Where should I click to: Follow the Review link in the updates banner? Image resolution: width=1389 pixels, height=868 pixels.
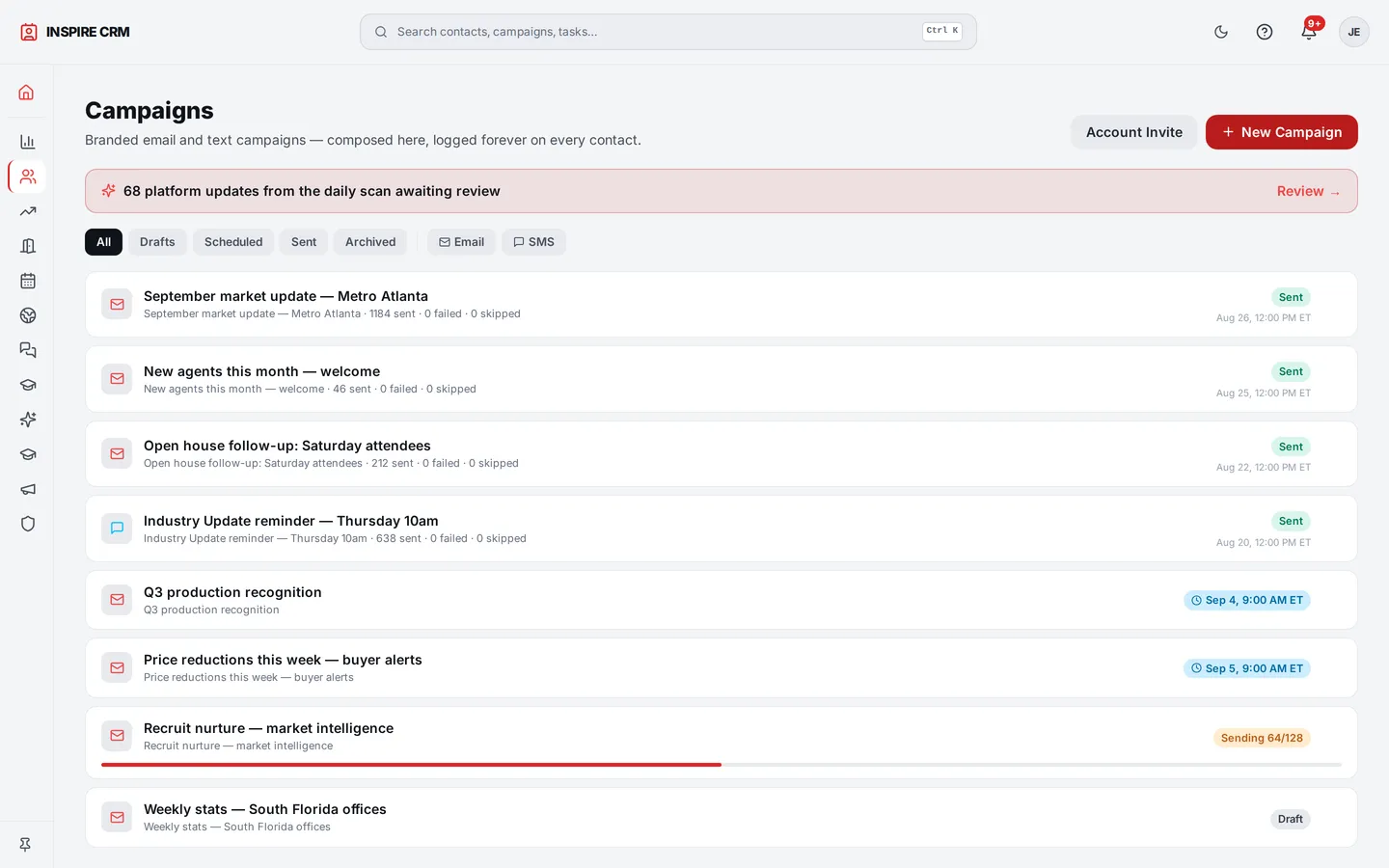pyautogui.click(x=1308, y=191)
